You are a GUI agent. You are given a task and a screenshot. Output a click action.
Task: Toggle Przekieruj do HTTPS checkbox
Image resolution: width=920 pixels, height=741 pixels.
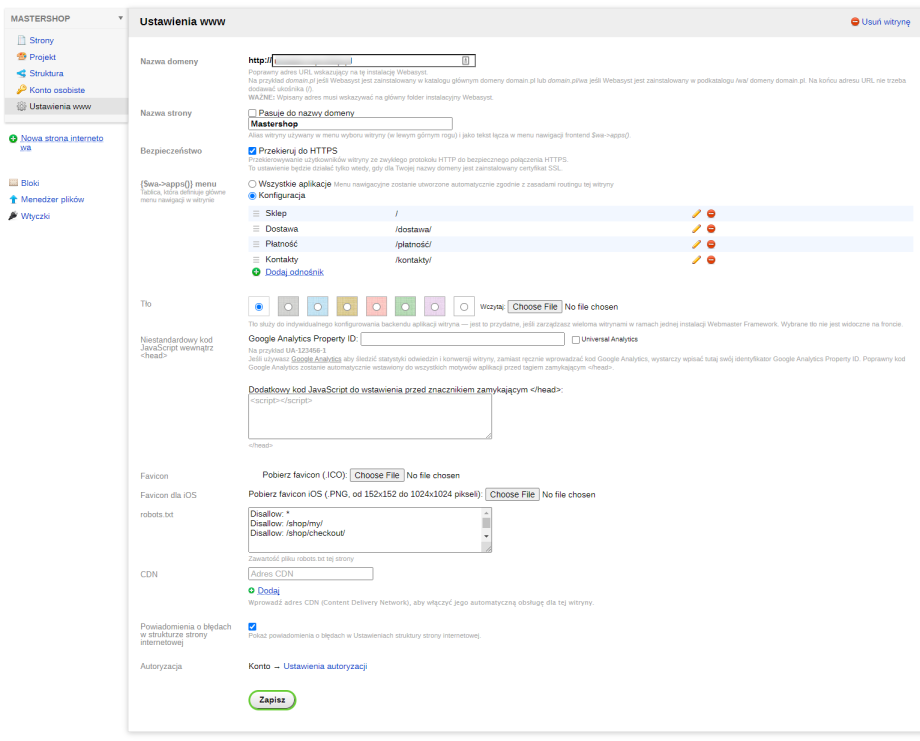[253, 151]
